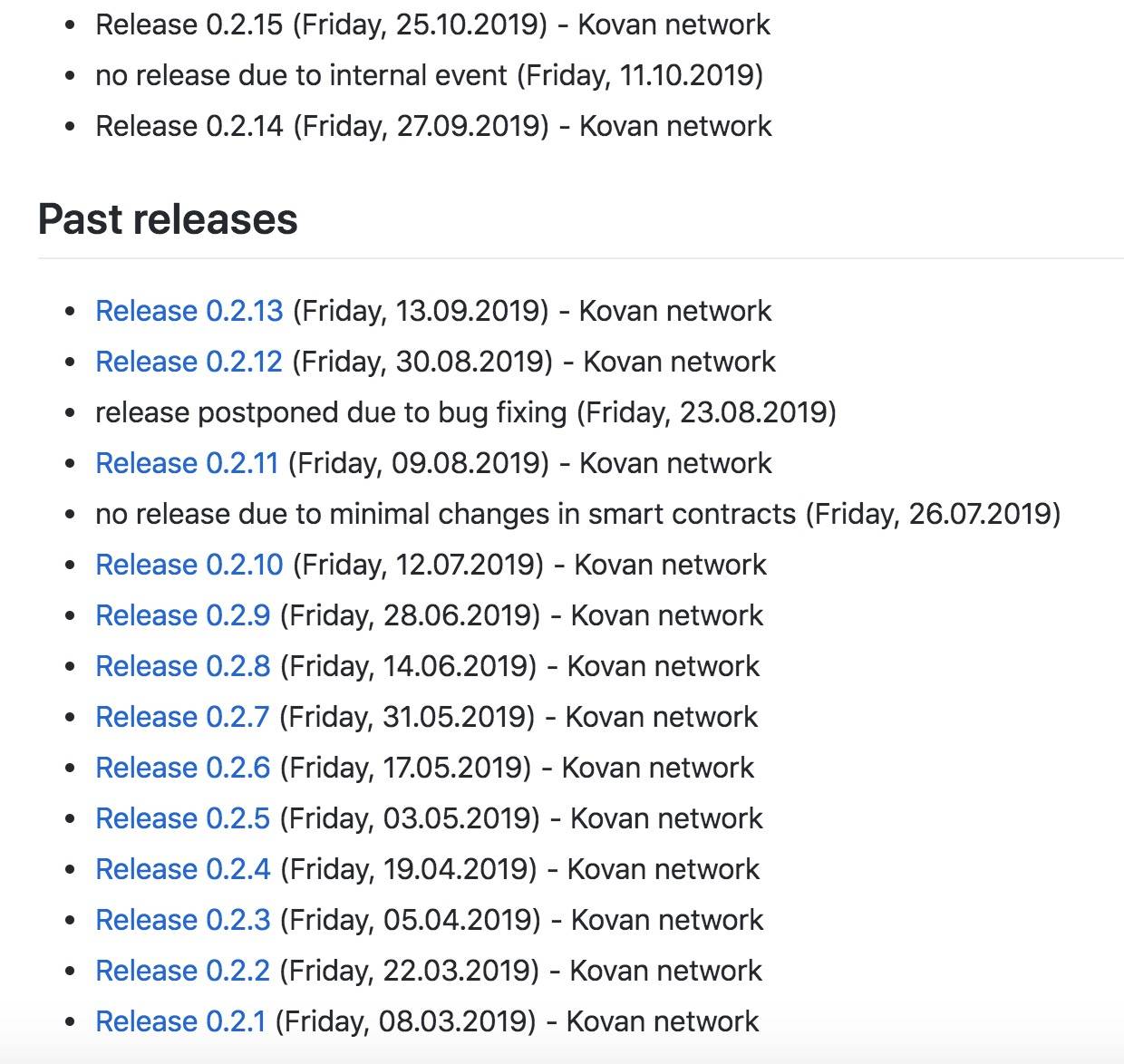
Task: Open the Release 0.2.12 link
Action: coord(189,362)
